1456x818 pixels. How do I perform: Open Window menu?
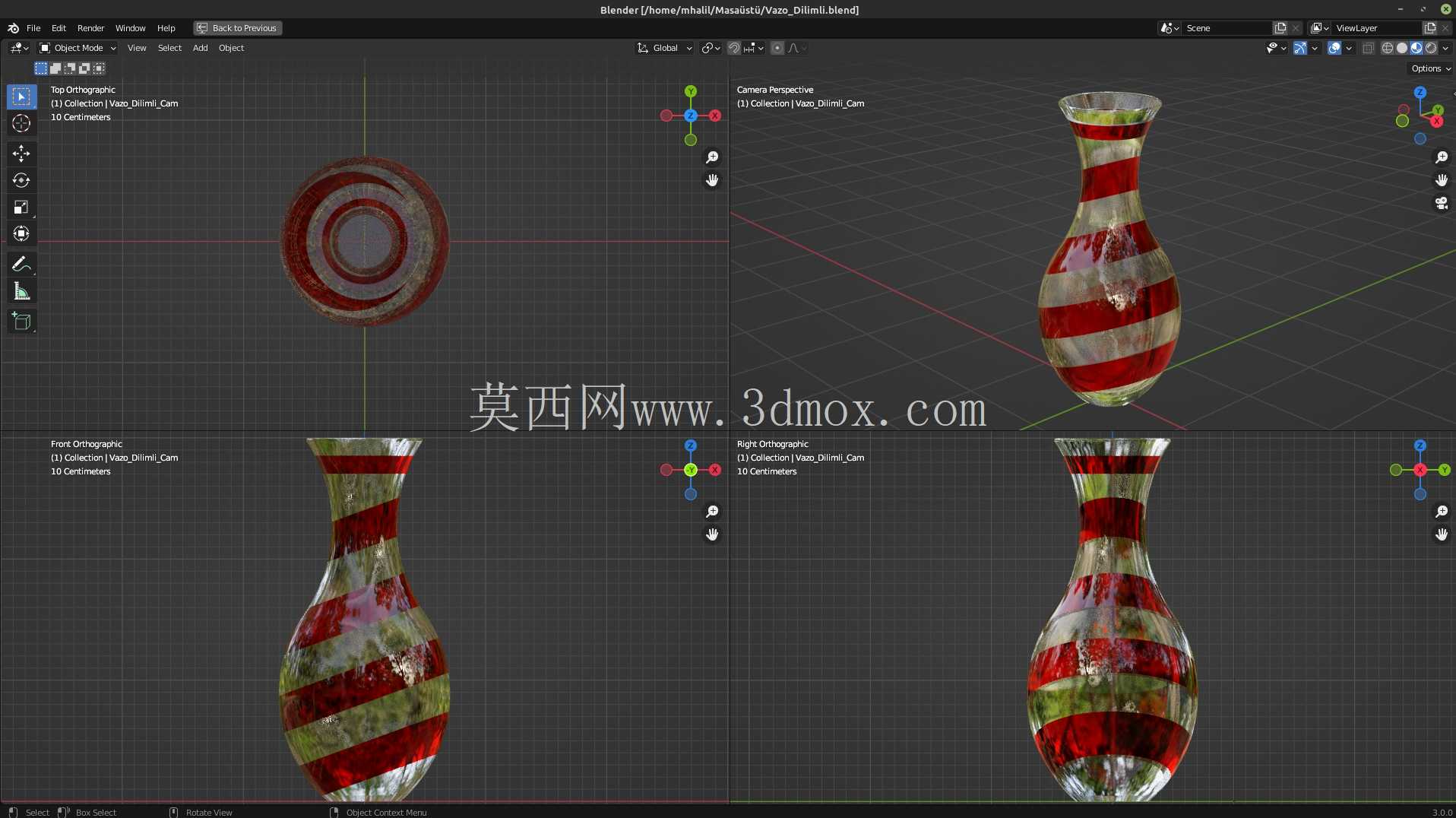130,28
